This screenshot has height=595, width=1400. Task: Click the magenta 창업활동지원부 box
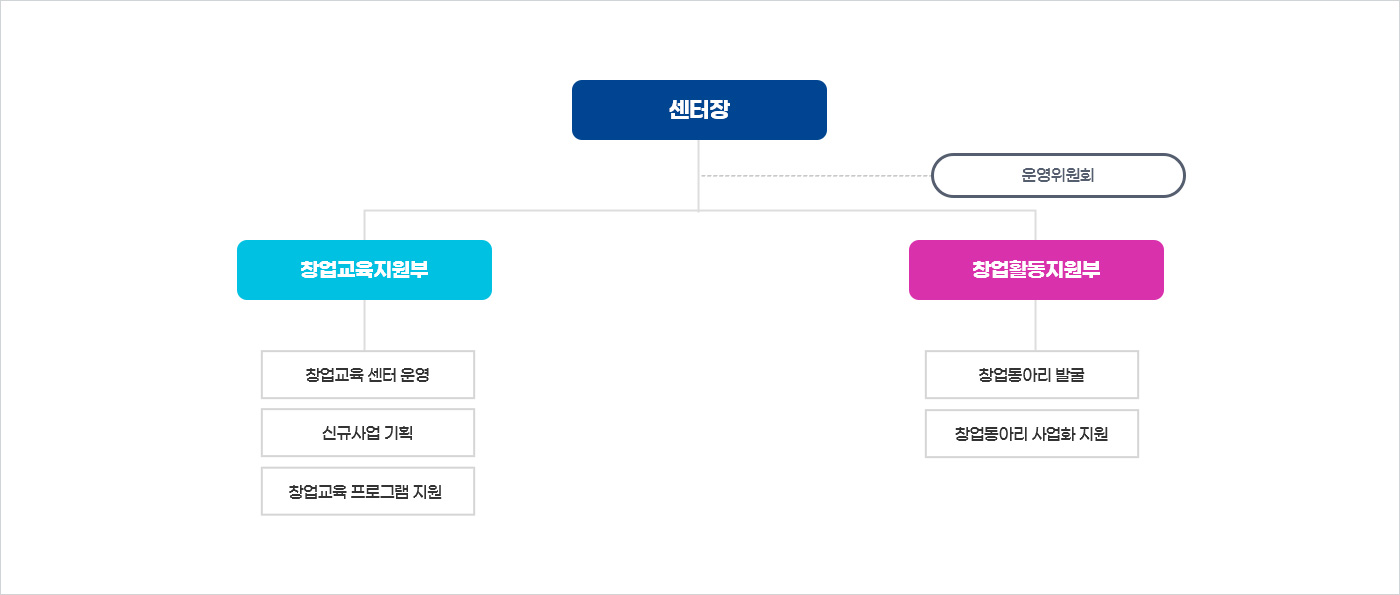click(1036, 270)
